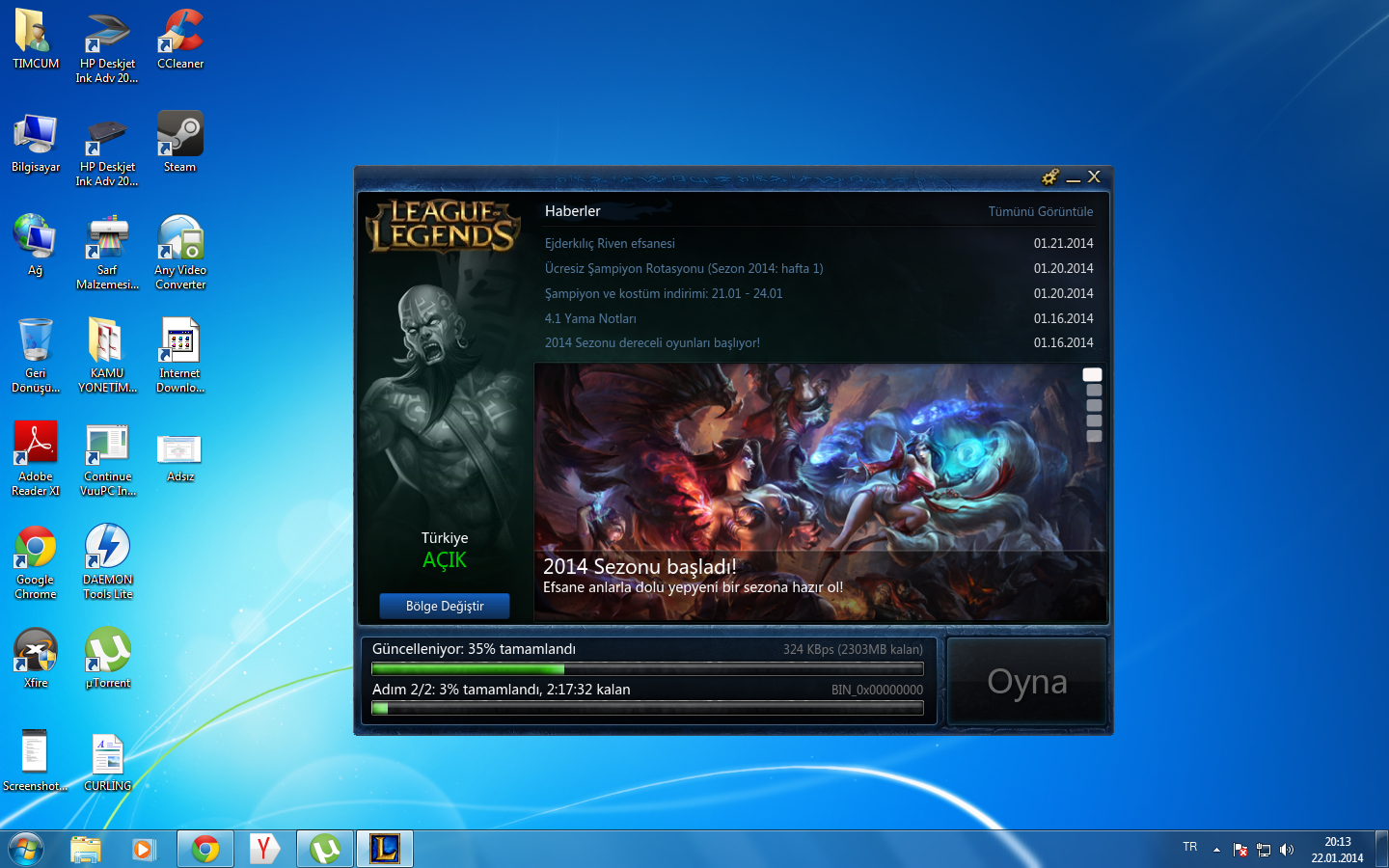Image resolution: width=1389 pixels, height=868 pixels.
Task: Click the BIN_0x00000000 file label
Action: pyautogui.click(x=877, y=690)
